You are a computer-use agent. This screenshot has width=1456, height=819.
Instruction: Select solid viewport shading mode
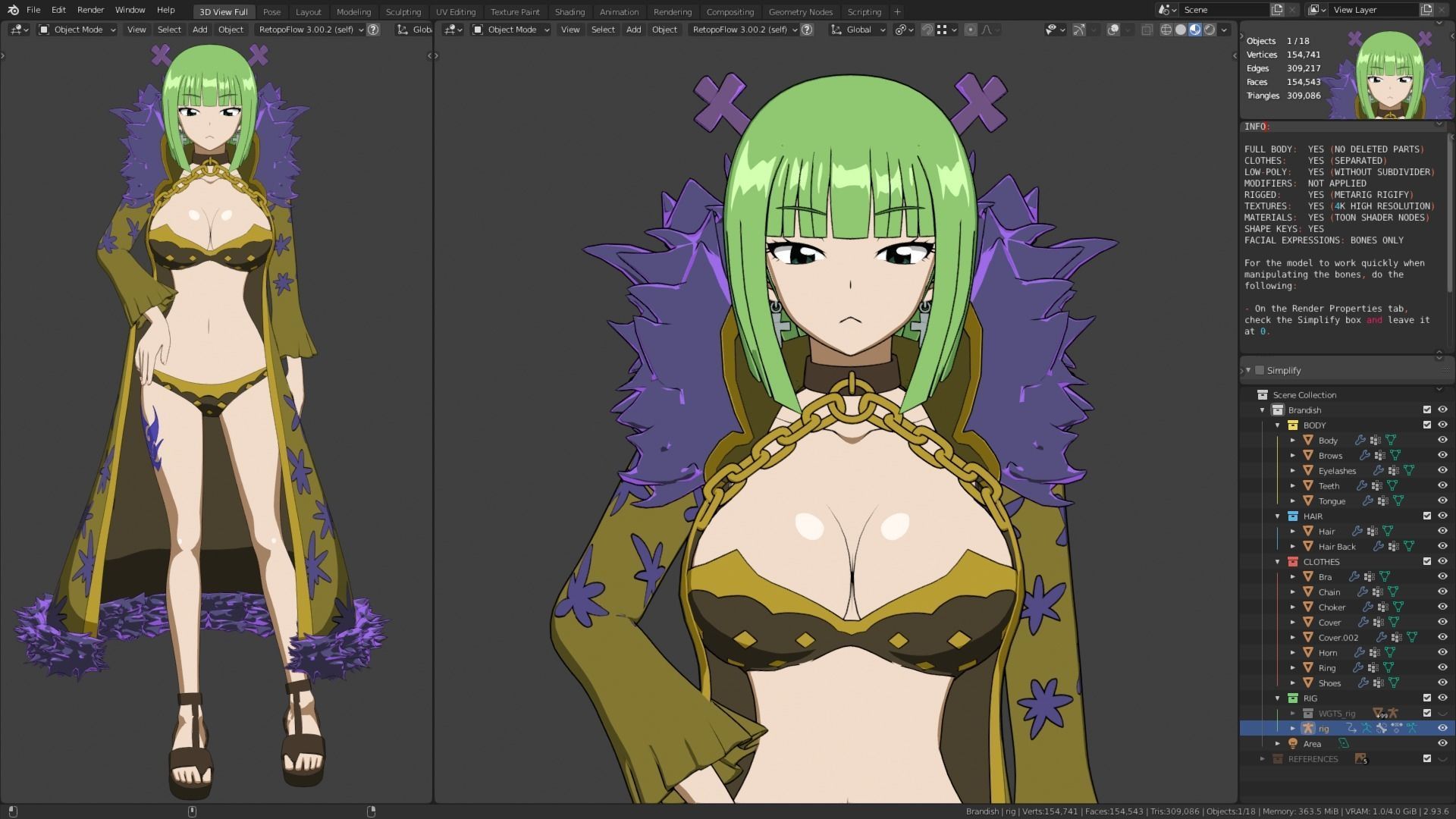(x=1181, y=30)
